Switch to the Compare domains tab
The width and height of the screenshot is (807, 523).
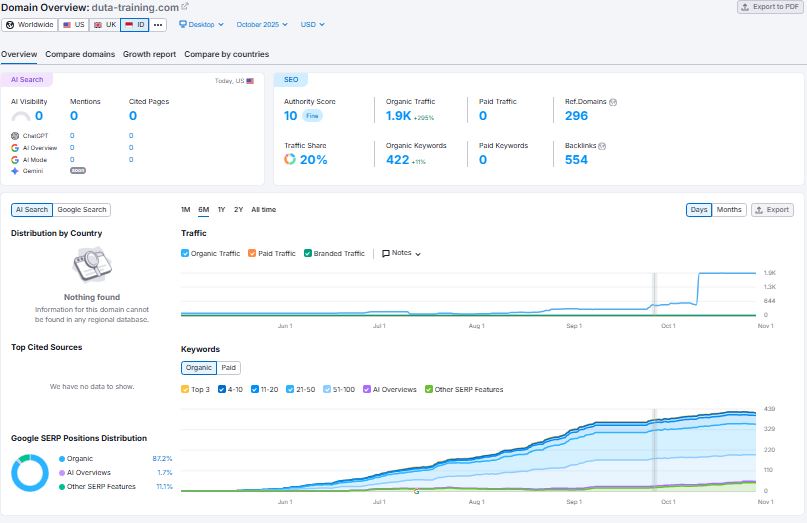pyautogui.click(x=80, y=54)
